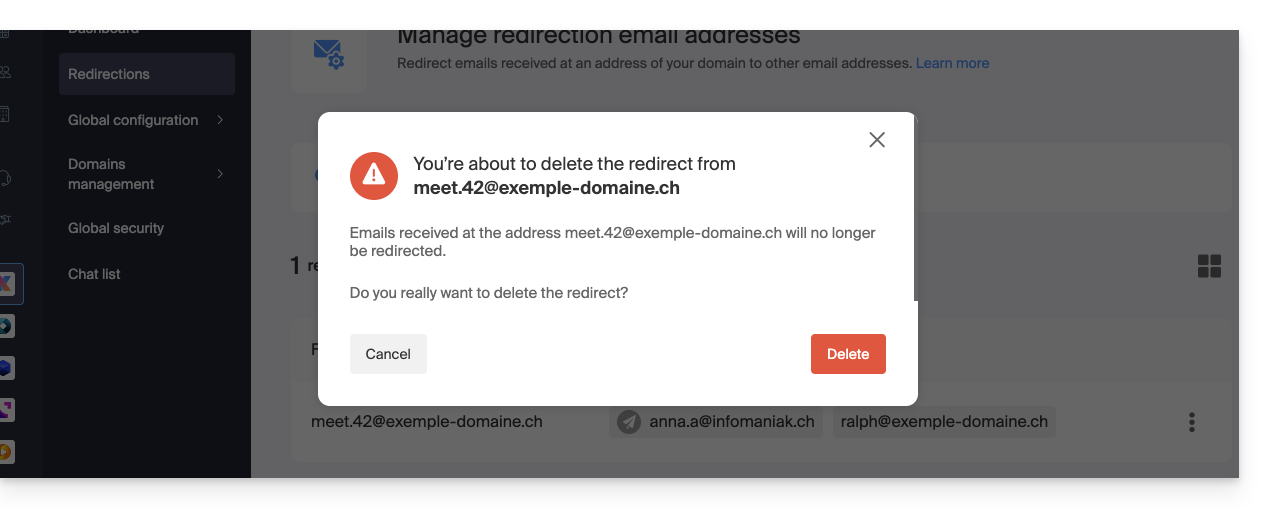Image resolution: width=1269 pixels, height=508 pixels.
Task: Confirm with the red Delete button
Action: click(848, 354)
